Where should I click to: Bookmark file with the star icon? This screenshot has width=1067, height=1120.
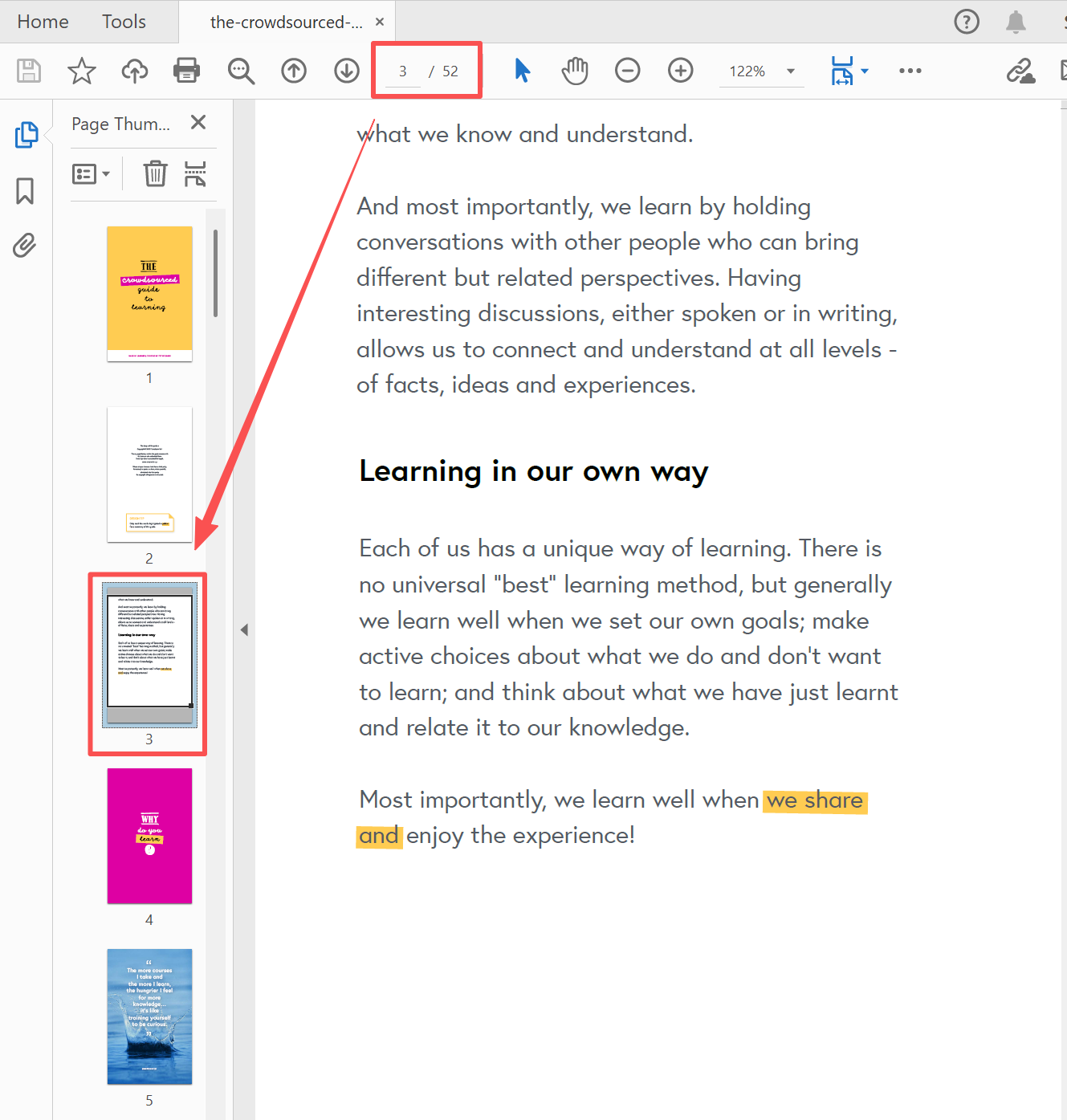(x=81, y=71)
